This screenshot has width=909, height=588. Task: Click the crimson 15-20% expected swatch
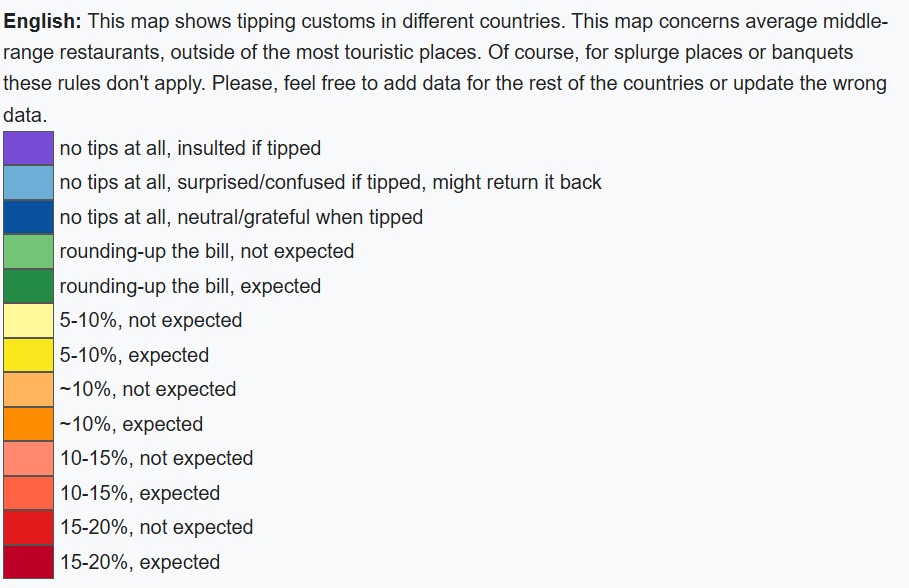[28, 562]
